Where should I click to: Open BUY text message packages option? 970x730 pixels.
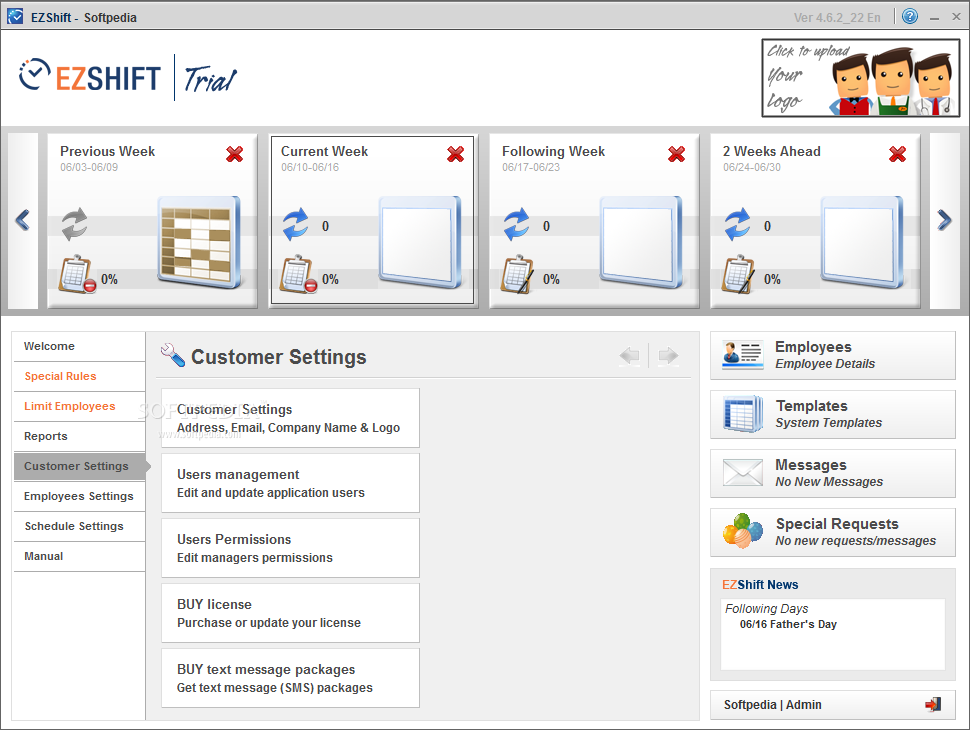pos(290,678)
